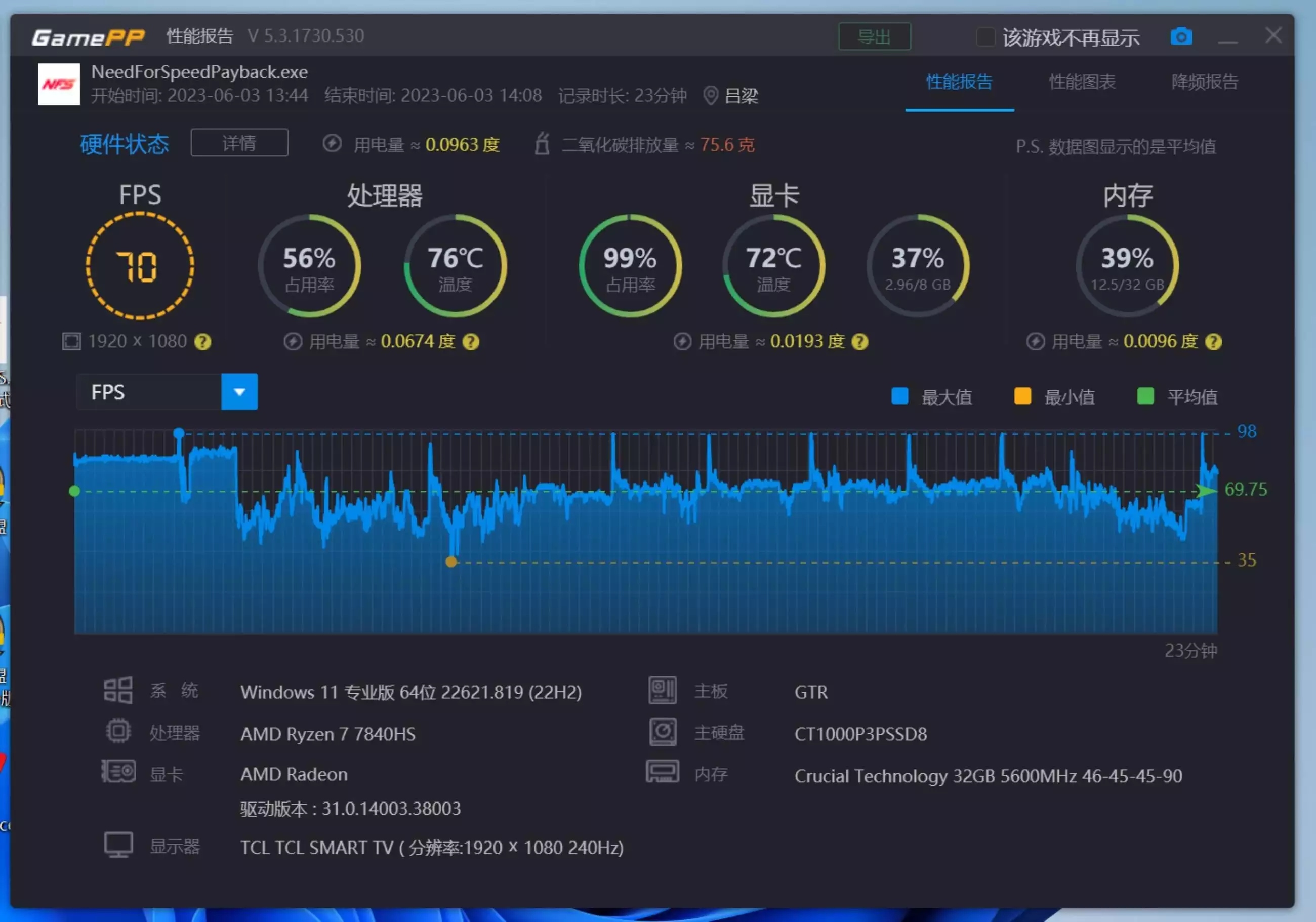Open the 性能图表 tab
The image size is (1316, 922).
click(1082, 82)
